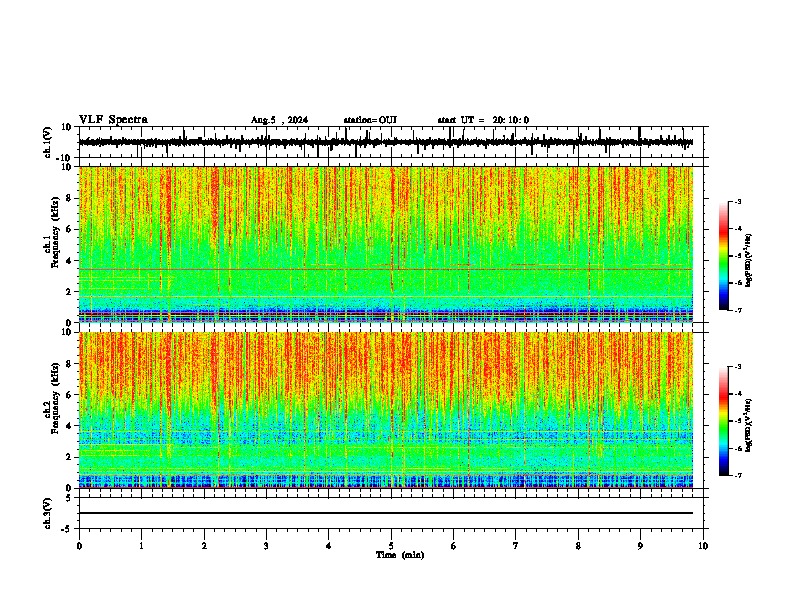Click inside the ch.1 frequency spectrogram

coord(386,244)
